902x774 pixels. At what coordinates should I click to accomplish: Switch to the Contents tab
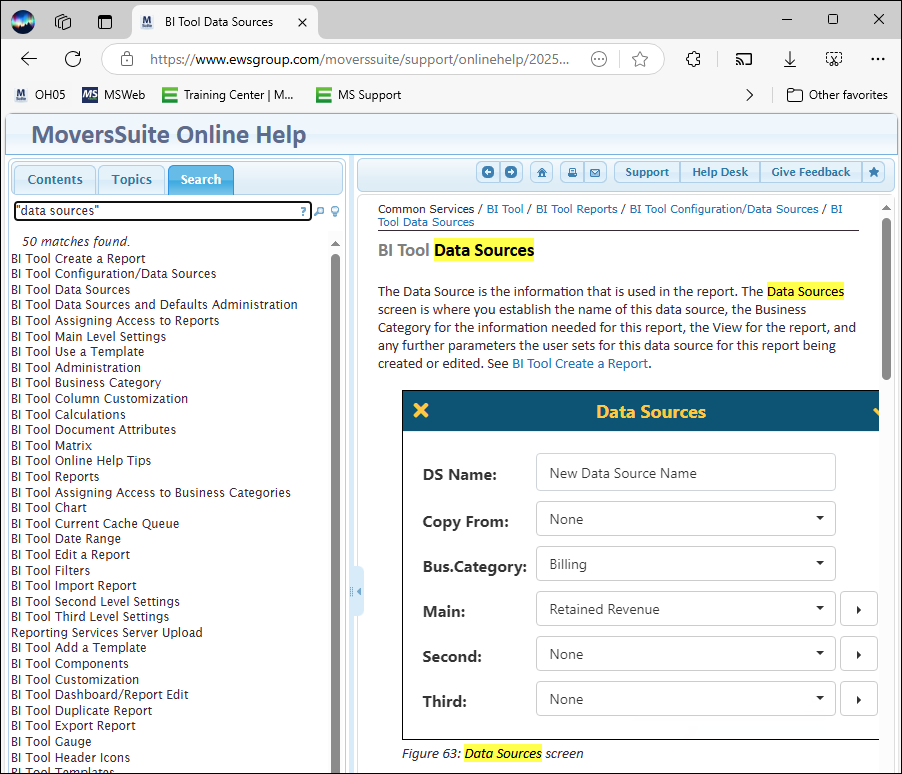point(55,180)
